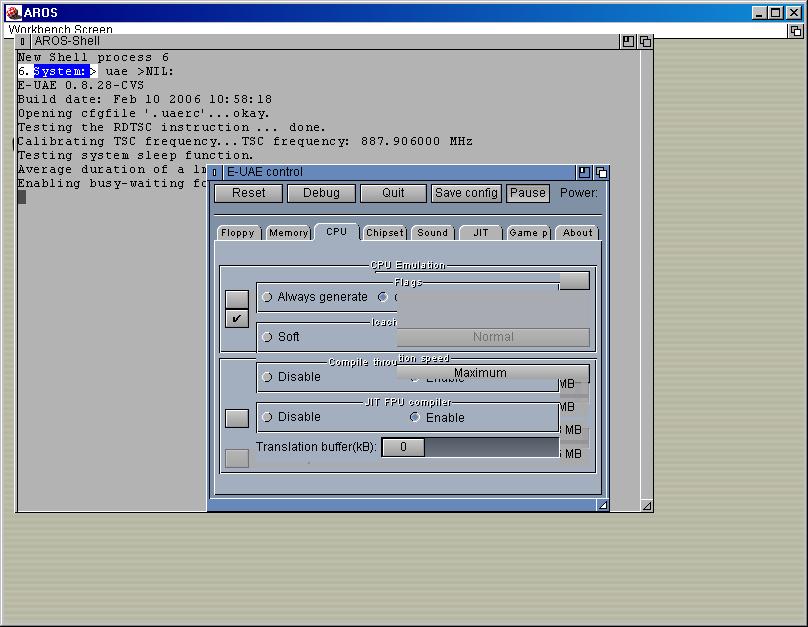This screenshot has width=808, height=627.
Task: Select the Always generate flags option
Action: tap(267, 297)
